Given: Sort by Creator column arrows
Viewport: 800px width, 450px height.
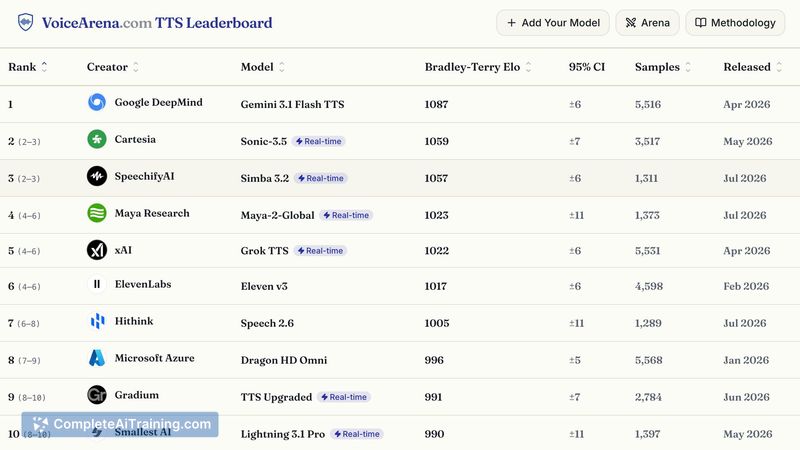Looking at the screenshot, I should tap(136, 67).
